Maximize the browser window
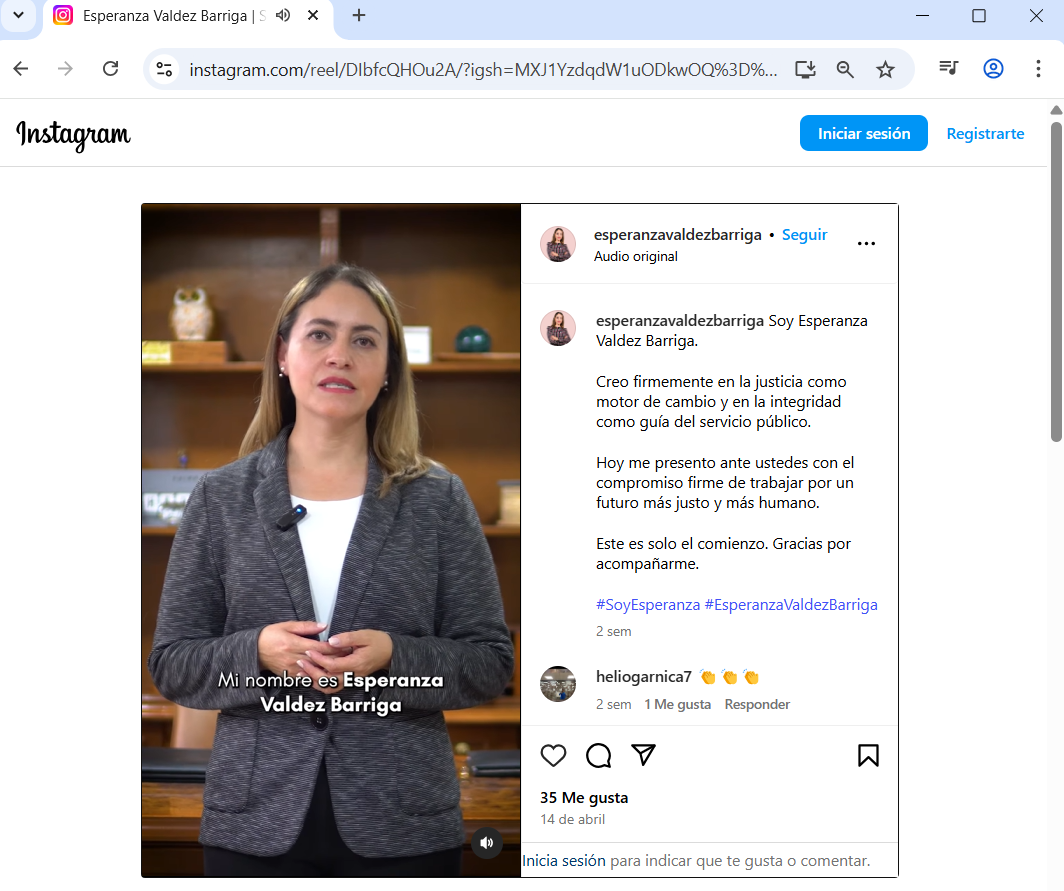The width and height of the screenshot is (1064, 891). [978, 15]
